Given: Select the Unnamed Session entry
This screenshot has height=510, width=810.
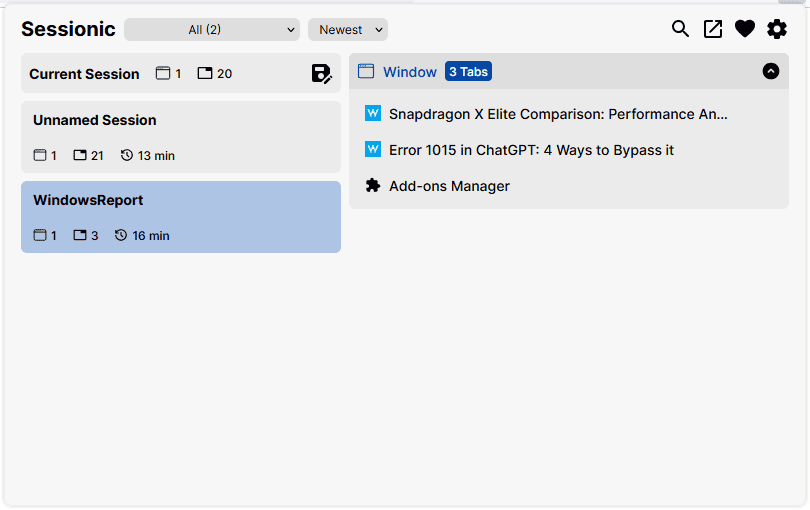Looking at the screenshot, I should (x=181, y=137).
